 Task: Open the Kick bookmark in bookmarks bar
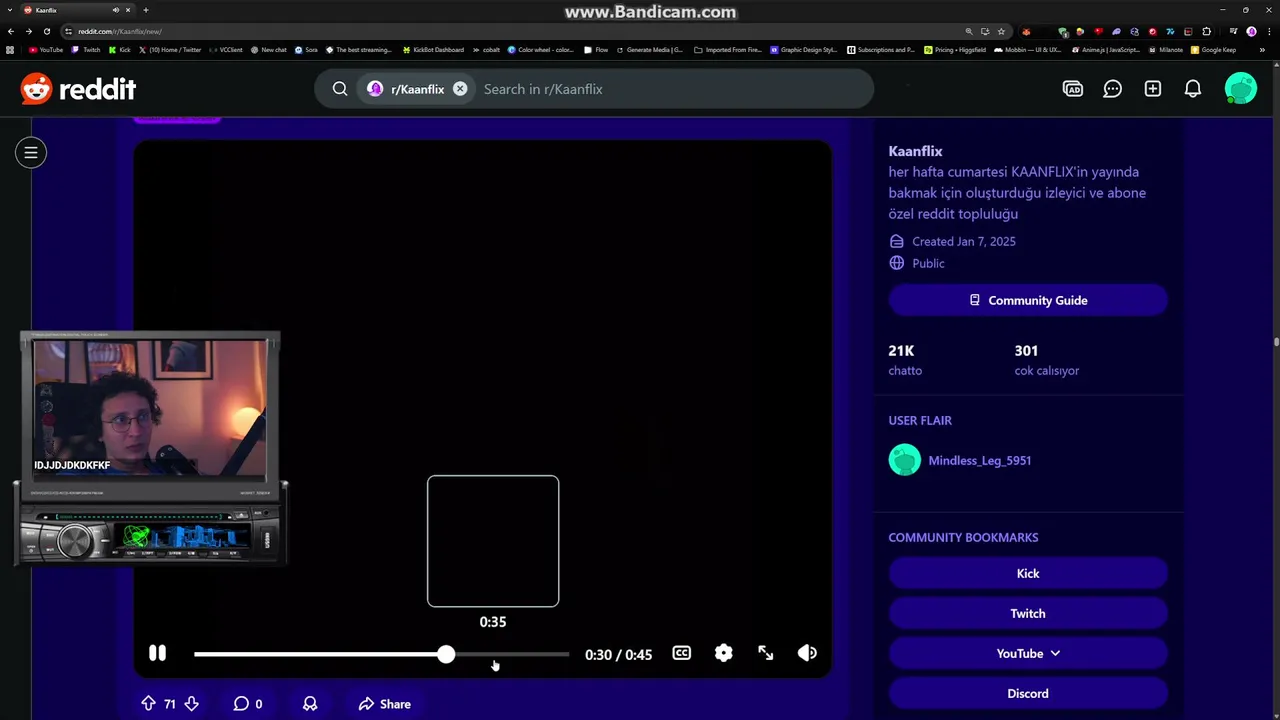[120, 49]
